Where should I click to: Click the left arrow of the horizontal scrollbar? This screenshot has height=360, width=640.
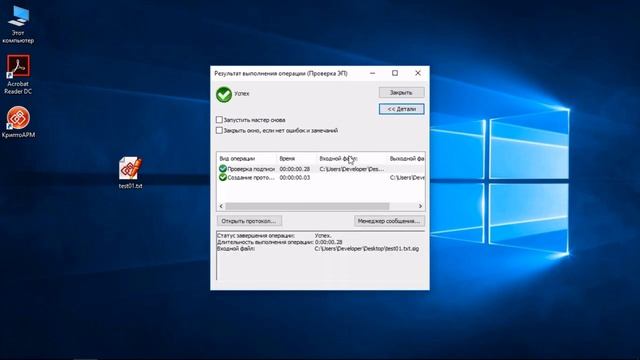[x=222, y=206]
